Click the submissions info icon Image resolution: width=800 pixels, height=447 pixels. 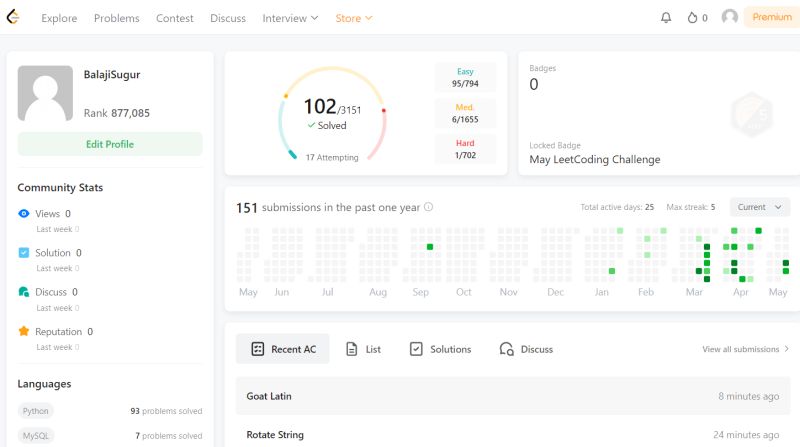click(x=429, y=207)
